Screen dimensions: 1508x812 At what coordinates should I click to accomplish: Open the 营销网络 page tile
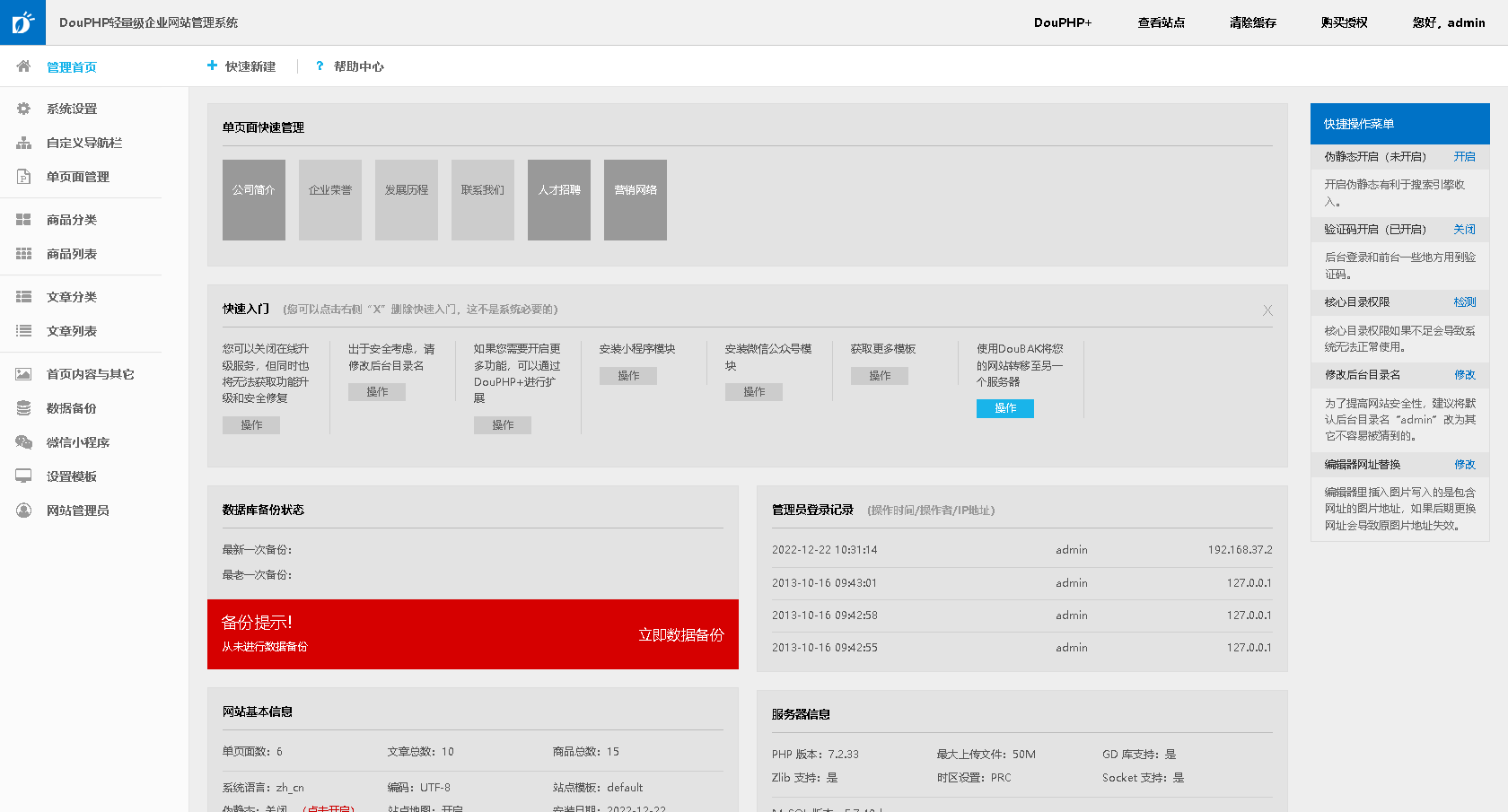[636, 200]
